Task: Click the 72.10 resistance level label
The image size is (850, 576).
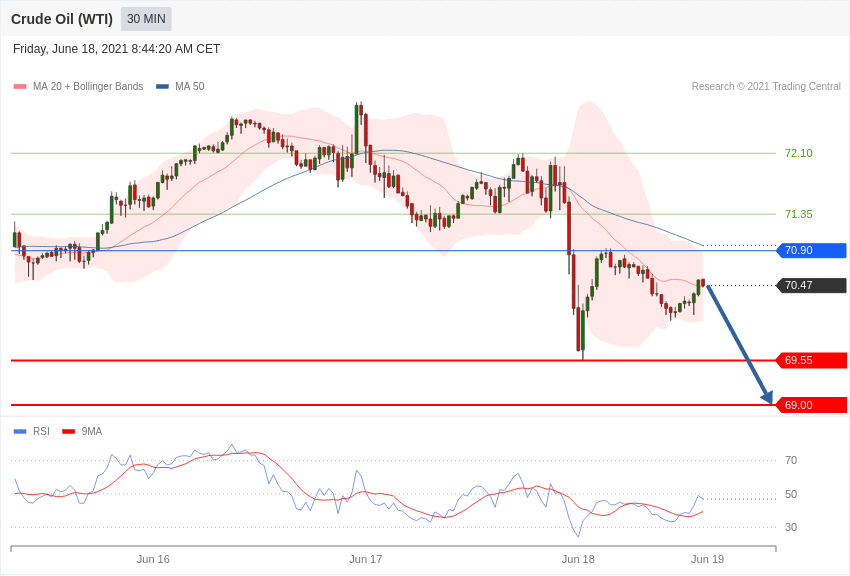Action: pos(799,153)
